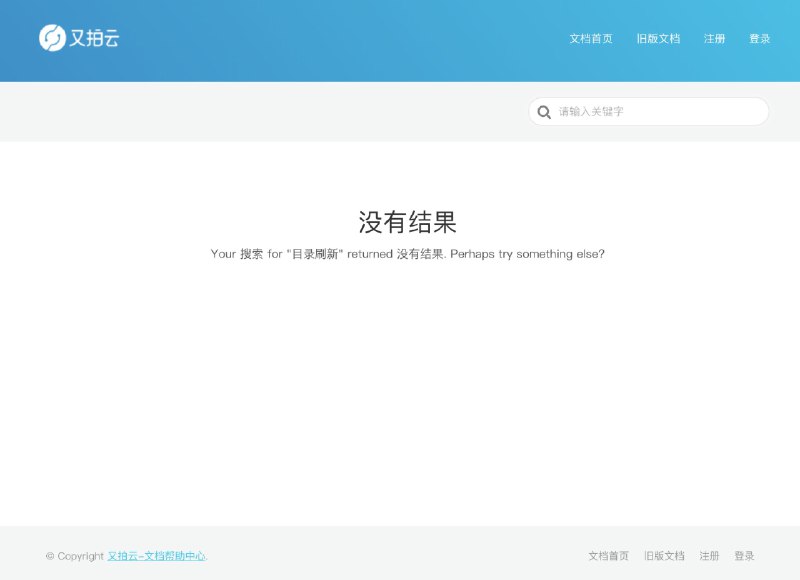
Task: Click the © Copyright text in footer
Action: pos(75,556)
